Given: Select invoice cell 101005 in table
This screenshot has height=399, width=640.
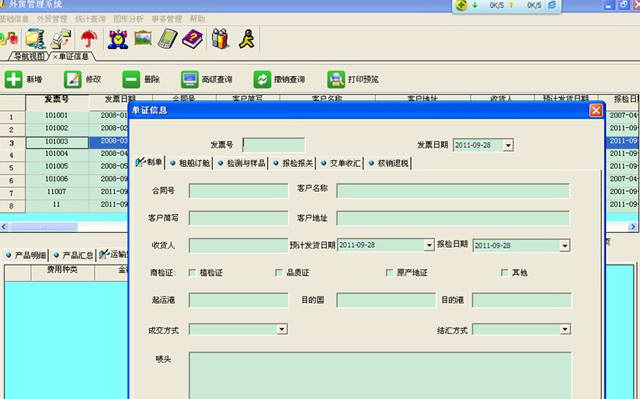Looking at the screenshot, I should (x=57, y=166).
